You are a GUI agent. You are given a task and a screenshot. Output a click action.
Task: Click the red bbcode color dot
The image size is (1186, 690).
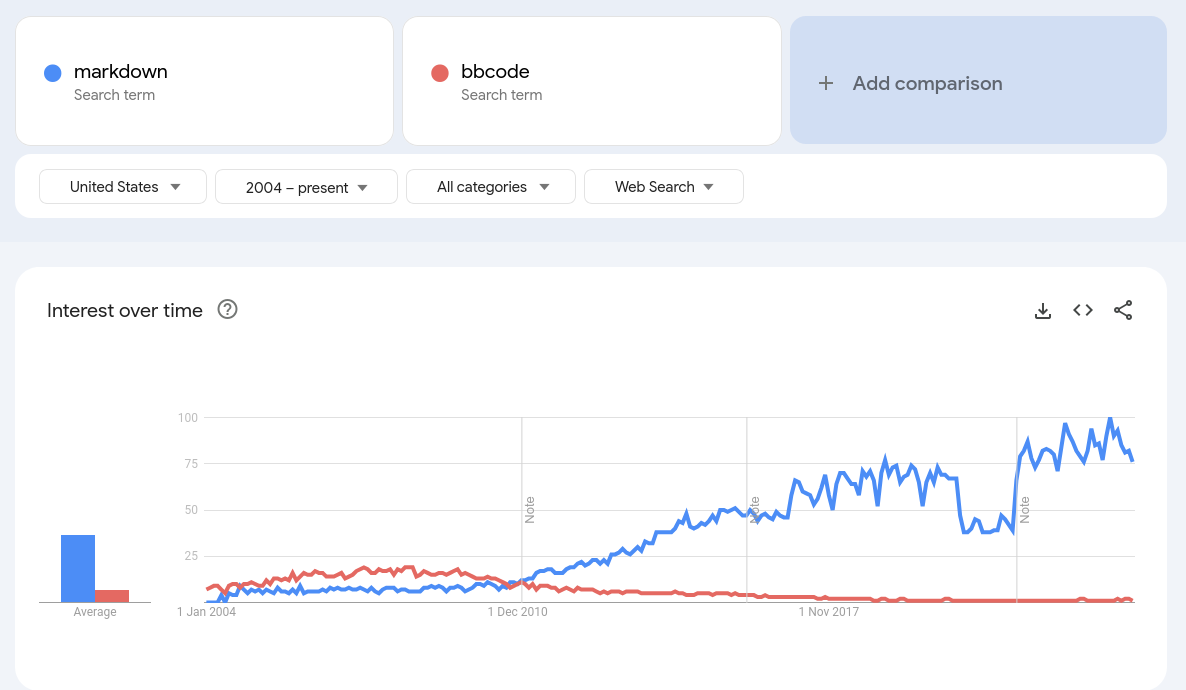(x=439, y=73)
